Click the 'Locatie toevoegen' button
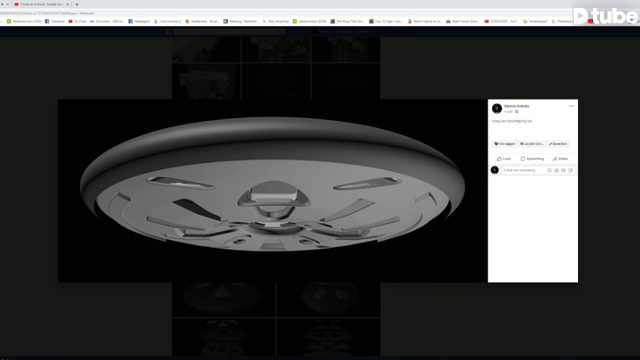Viewport: 640px width, 360px height. pos(532,144)
